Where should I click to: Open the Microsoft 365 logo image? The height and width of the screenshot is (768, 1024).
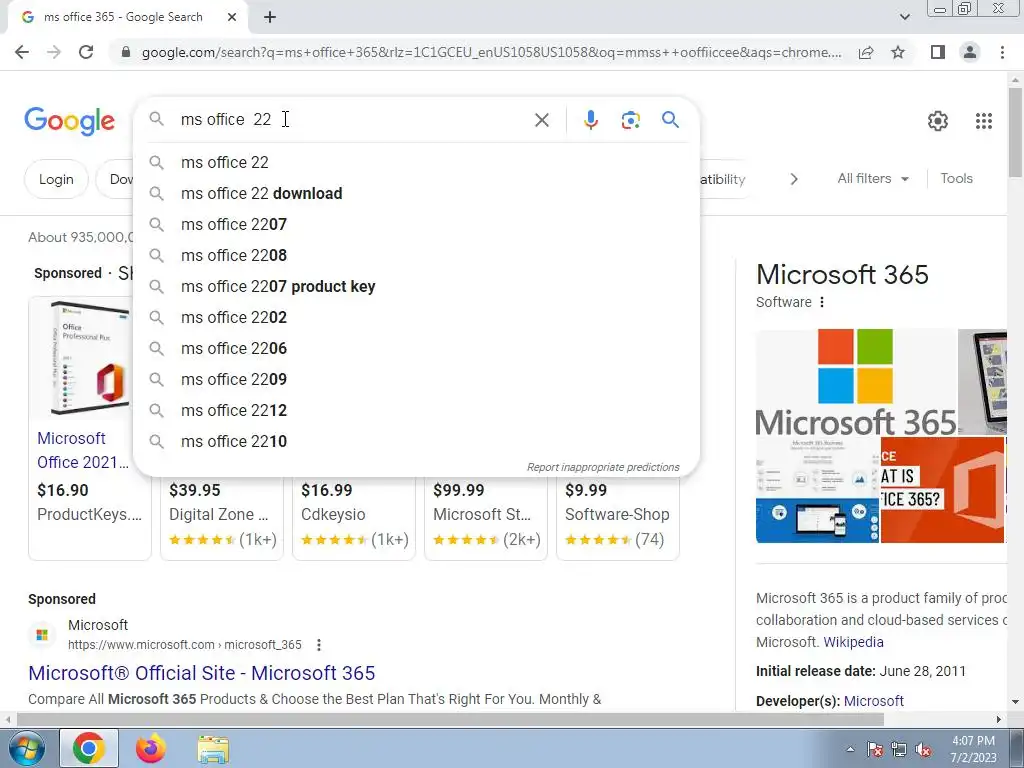856,382
